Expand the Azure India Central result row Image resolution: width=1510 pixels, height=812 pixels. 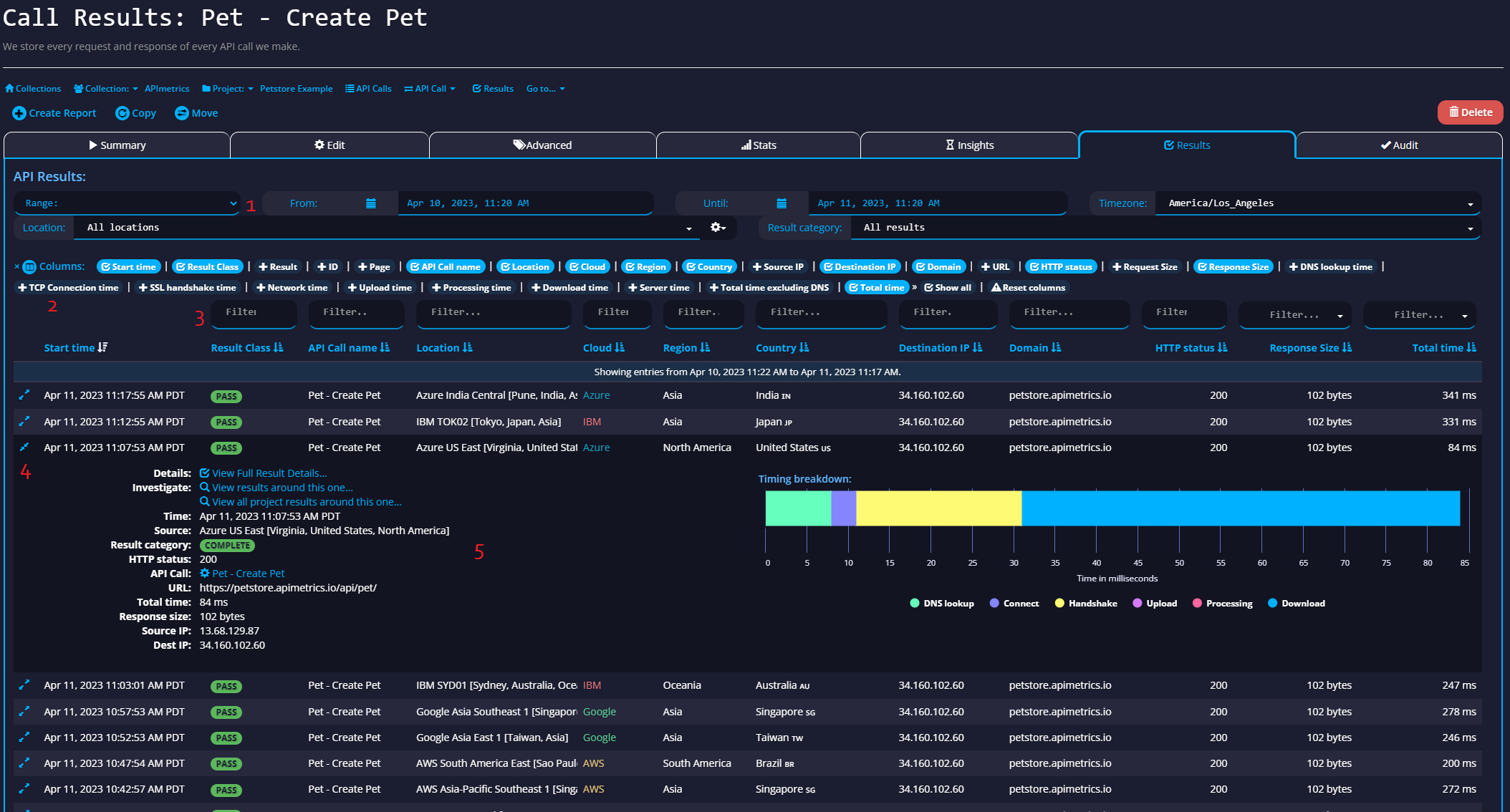click(24, 395)
